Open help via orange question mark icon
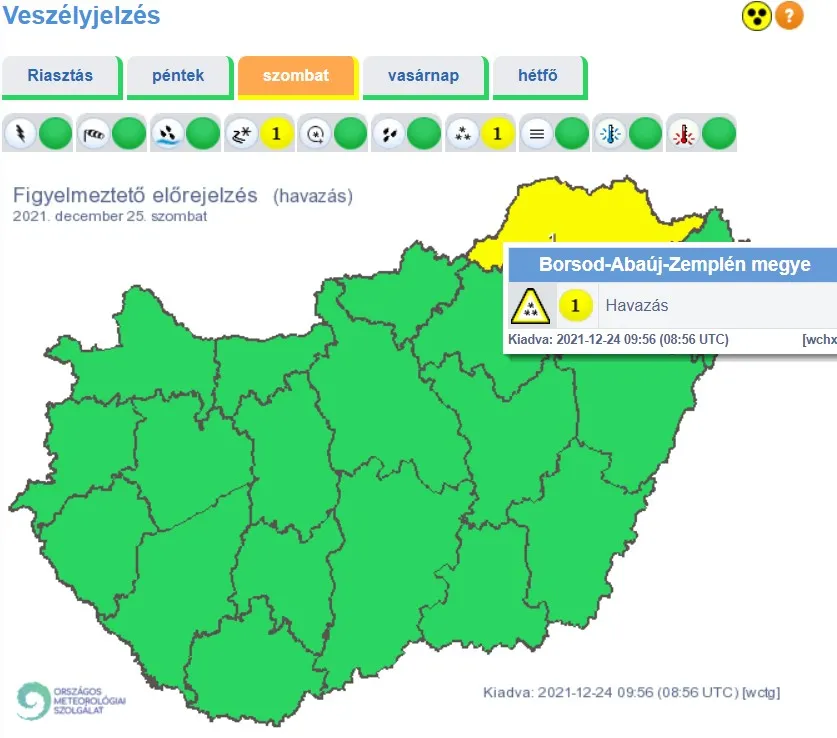837x738 pixels. [x=789, y=16]
